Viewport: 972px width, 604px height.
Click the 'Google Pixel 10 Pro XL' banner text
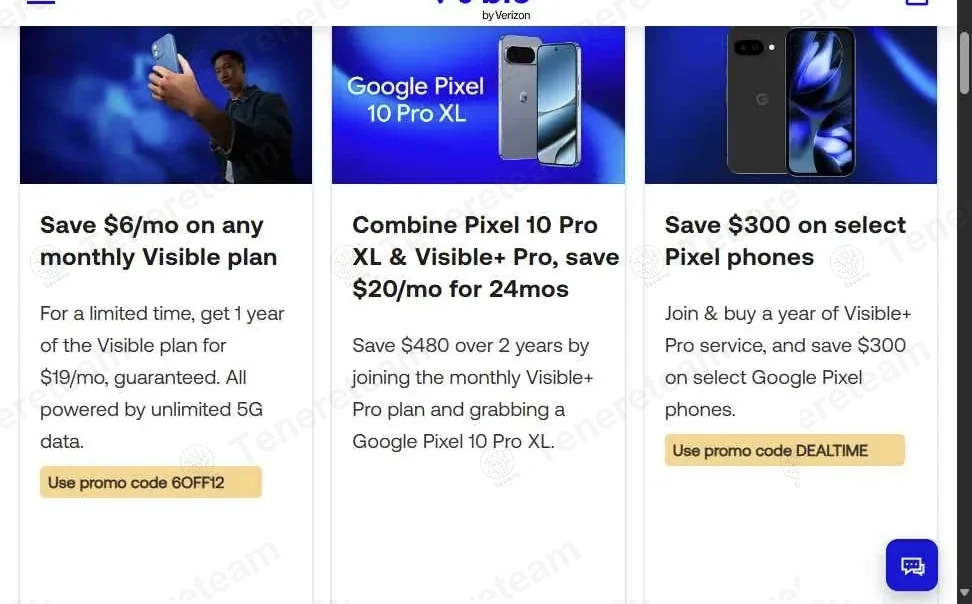[415, 100]
